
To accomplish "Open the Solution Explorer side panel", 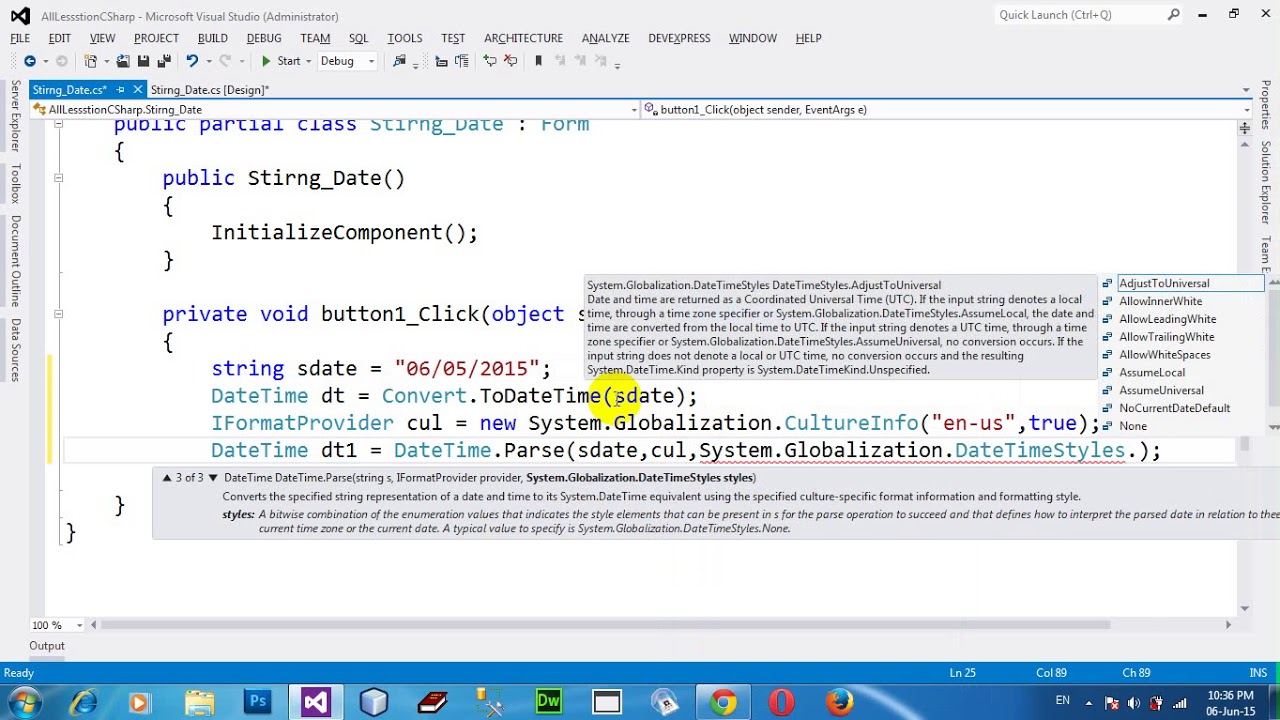I will pos(1265,183).
